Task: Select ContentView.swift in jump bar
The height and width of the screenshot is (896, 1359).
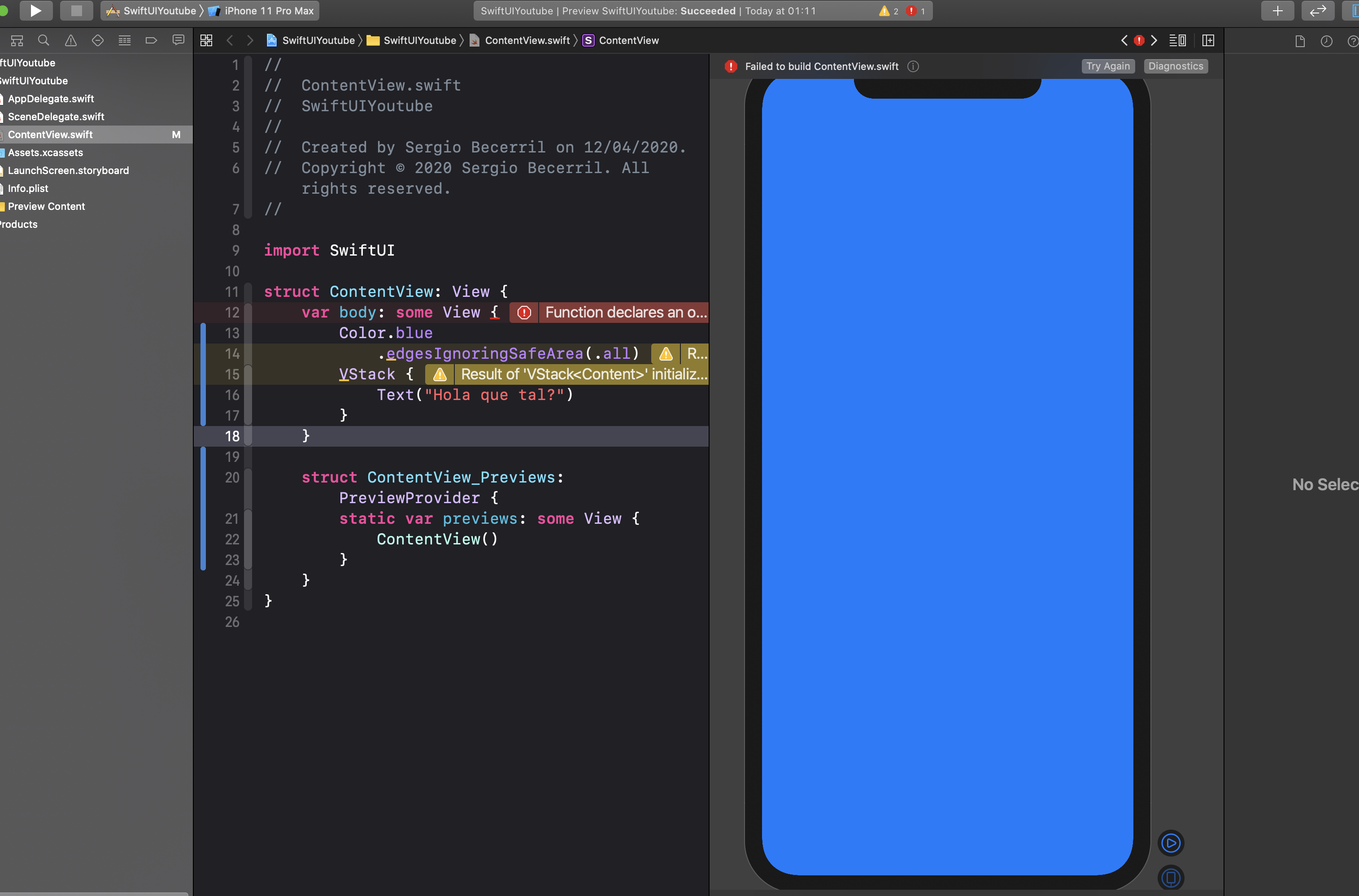Action: pos(519,40)
